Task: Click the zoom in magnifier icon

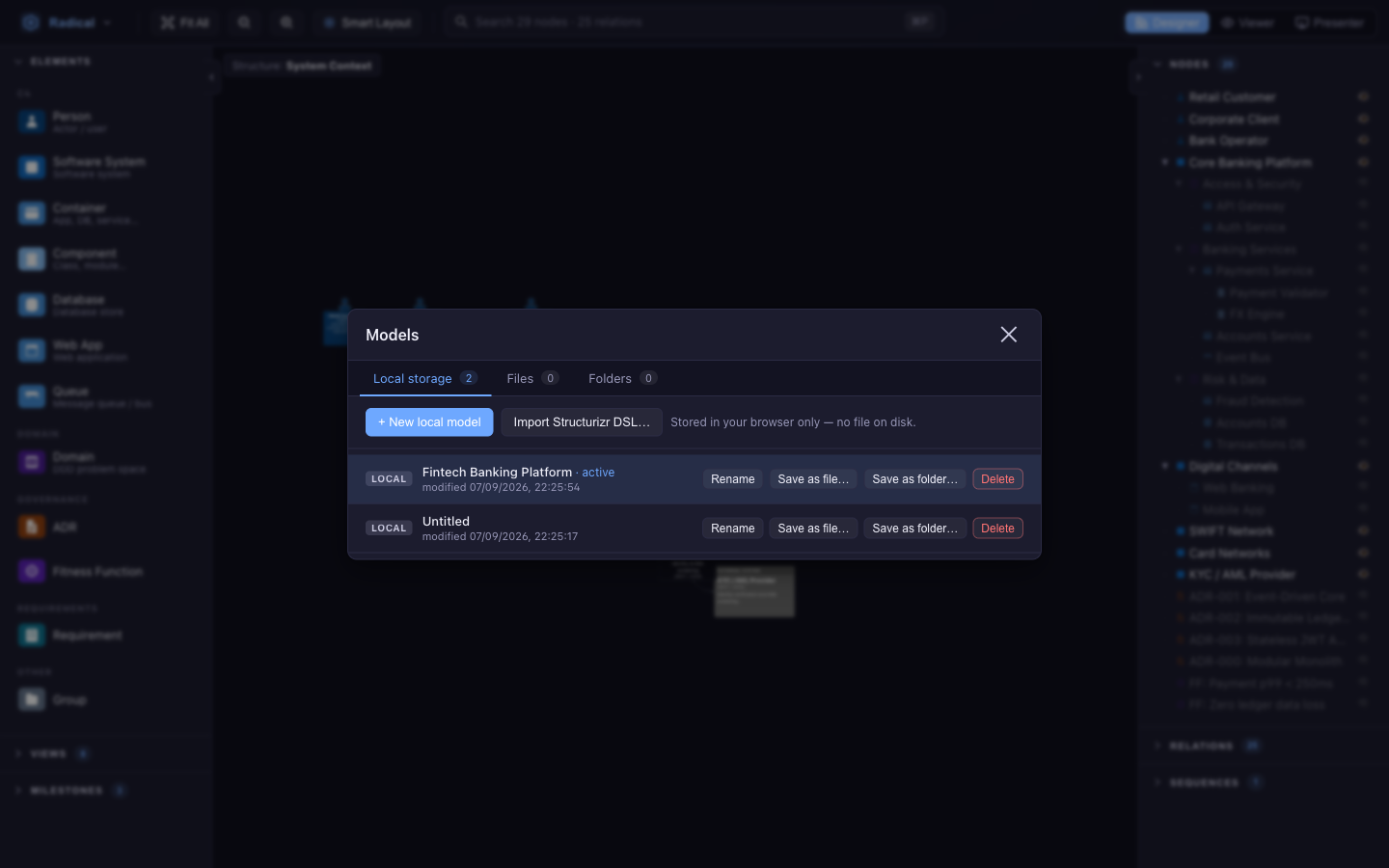Action: point(286,22)
